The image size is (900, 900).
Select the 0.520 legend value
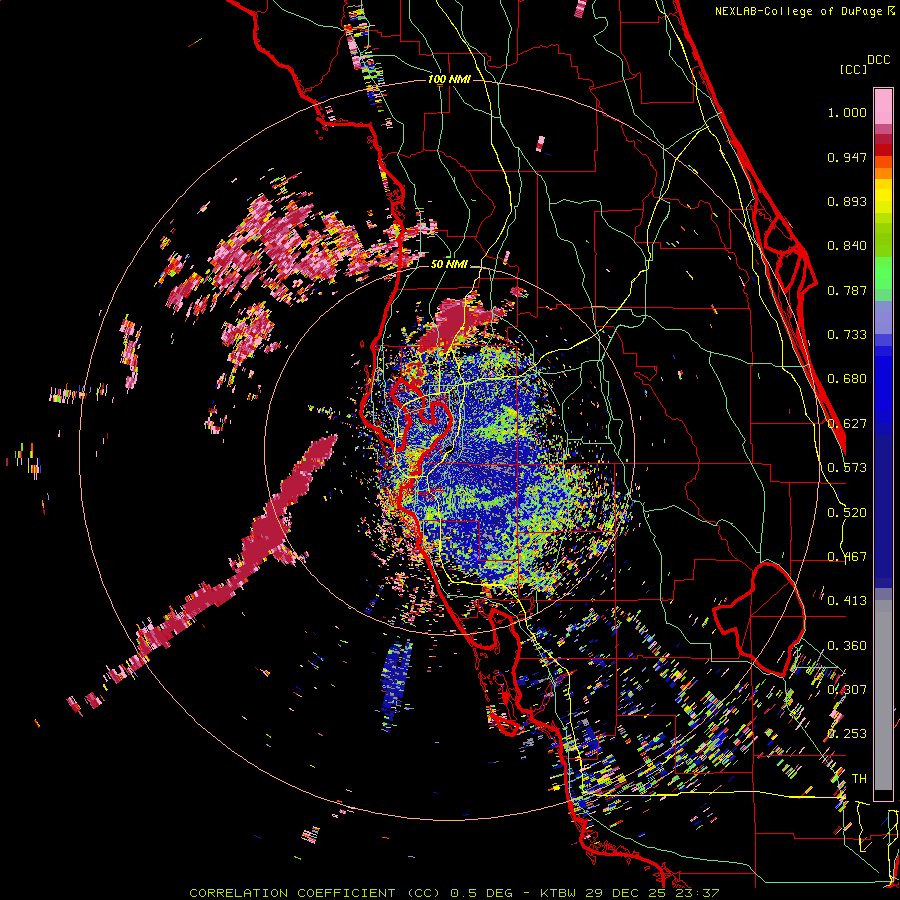[847, 513]
